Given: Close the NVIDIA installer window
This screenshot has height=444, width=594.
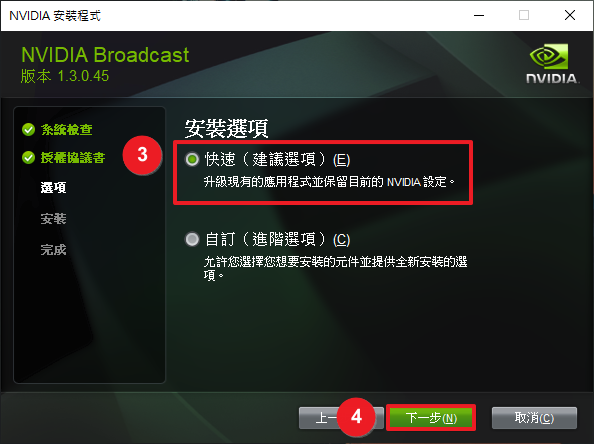Looking at the screenshot, I should [x=570, y=15].
